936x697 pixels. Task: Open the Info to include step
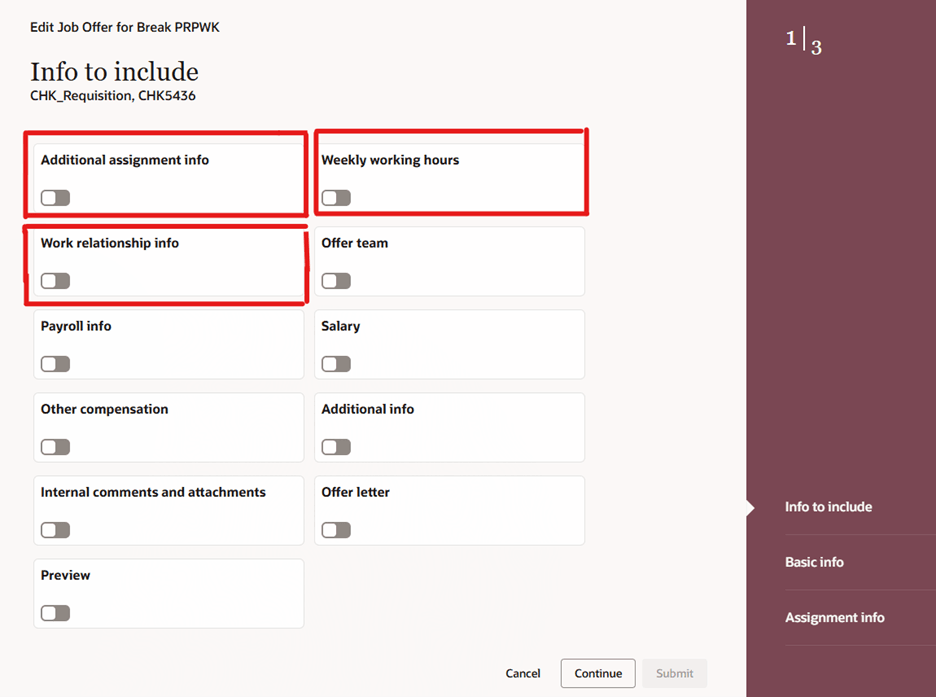pyautogui.click(x=829, y=507)
